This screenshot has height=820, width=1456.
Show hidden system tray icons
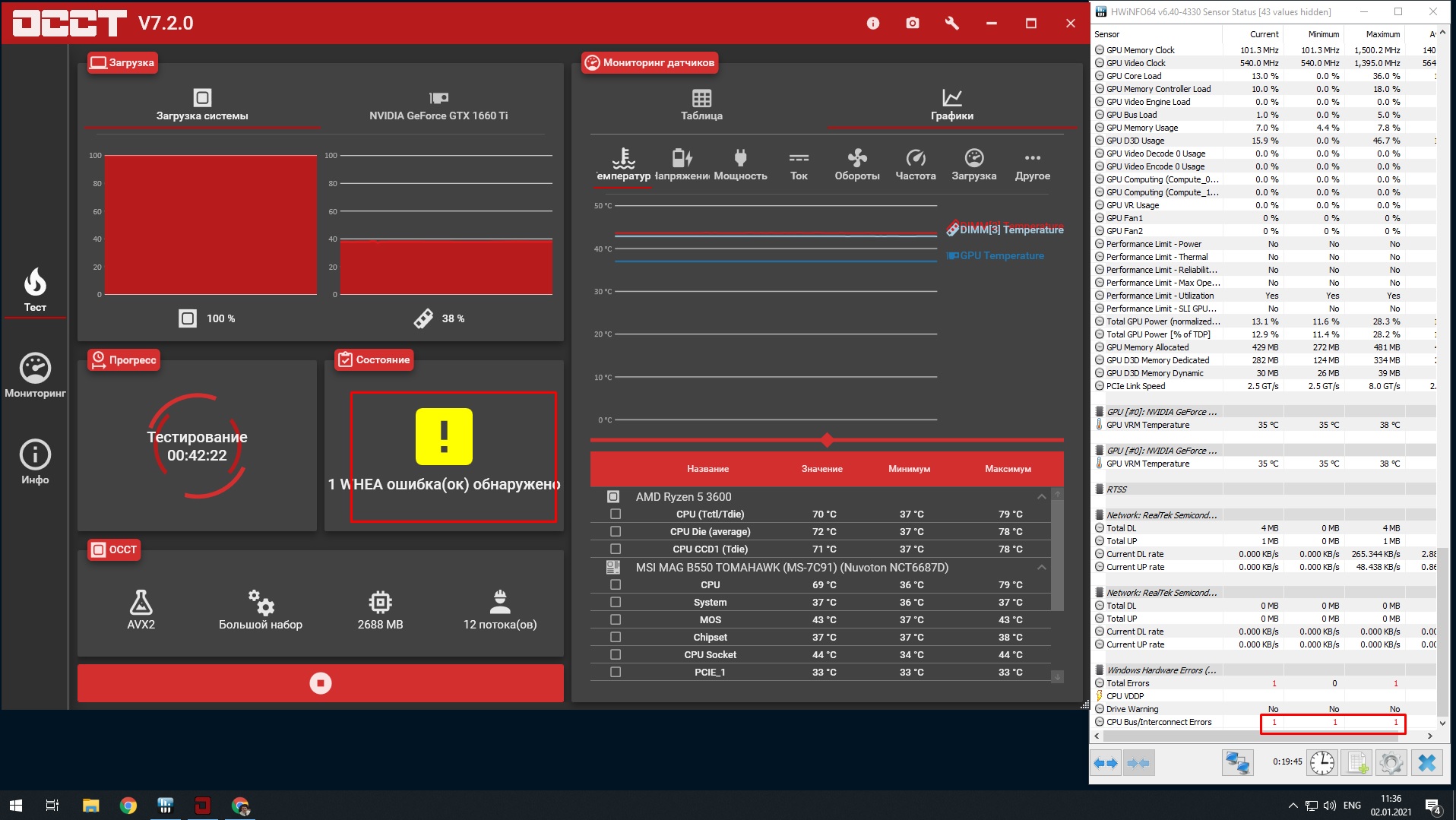coord(1293,806)
